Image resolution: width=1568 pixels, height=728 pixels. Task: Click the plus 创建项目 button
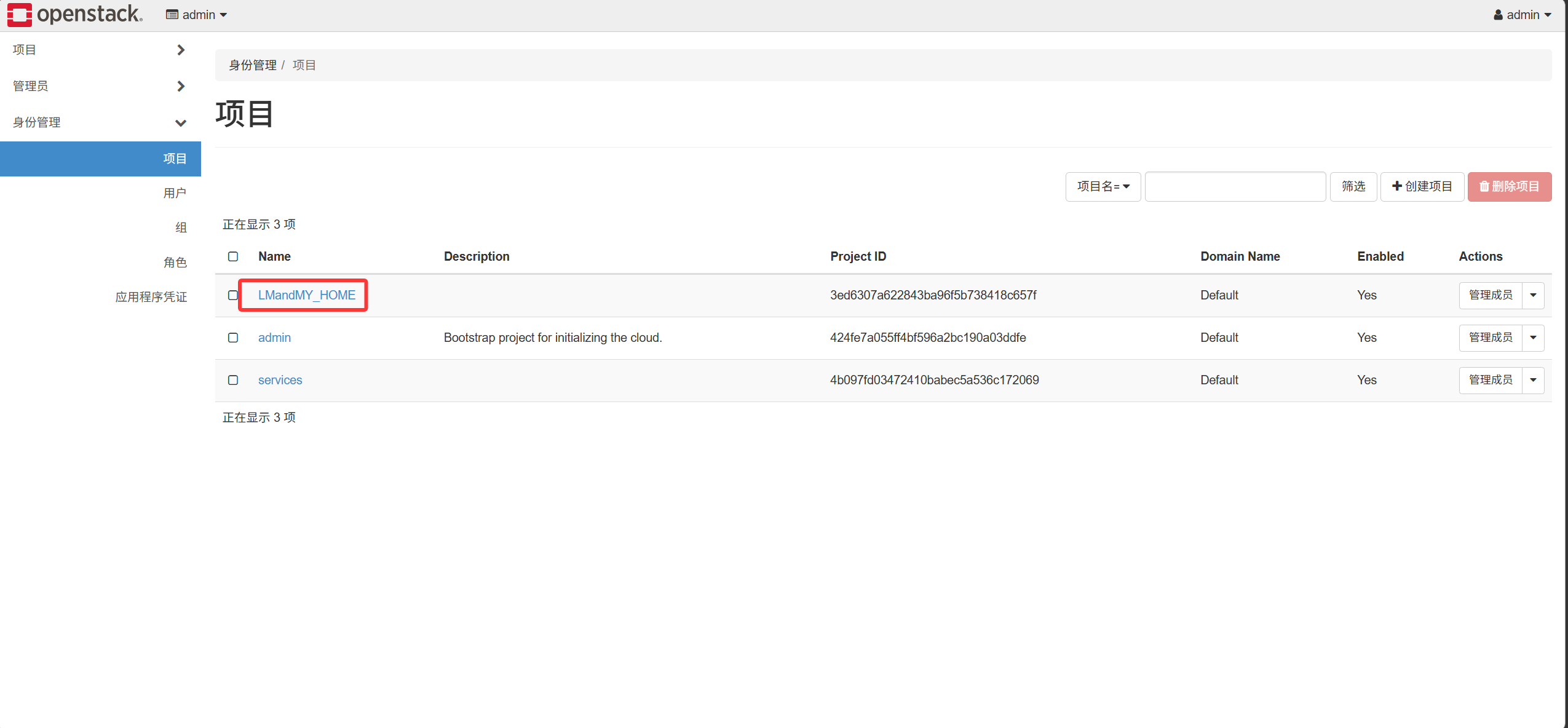click(1422, 186)
